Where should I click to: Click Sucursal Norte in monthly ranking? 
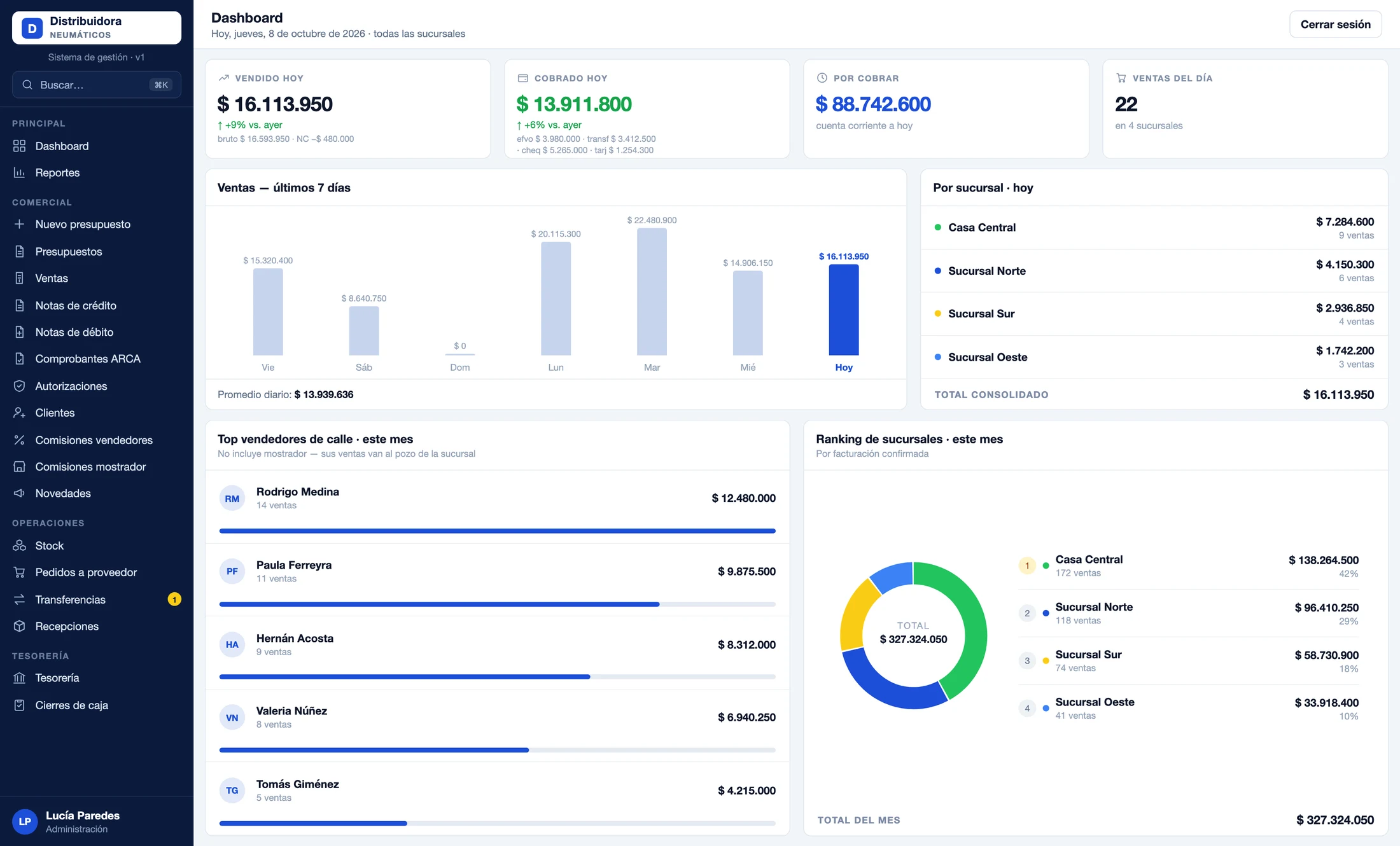(x=1189, y=613)
